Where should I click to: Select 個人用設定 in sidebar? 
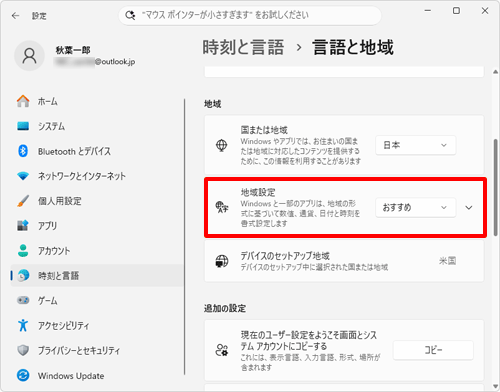[x=97, y=201]
